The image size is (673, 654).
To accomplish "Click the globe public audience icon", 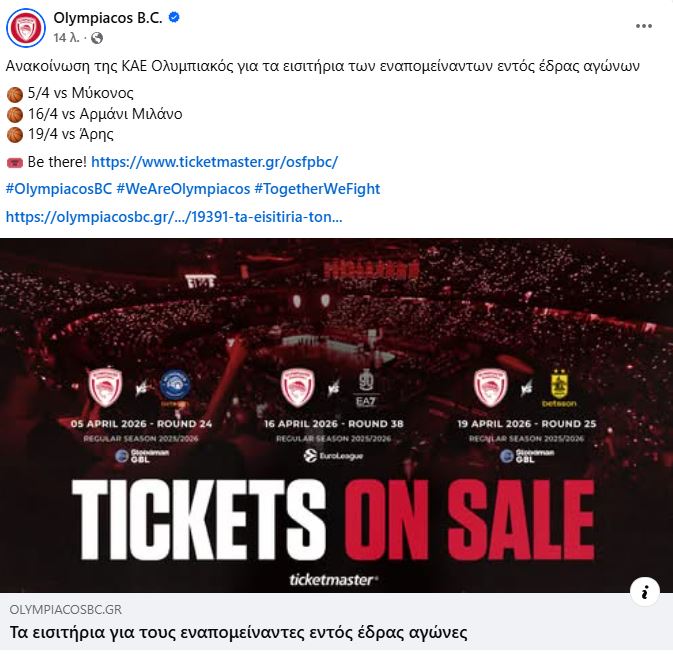I will click(x=97, y=38).
